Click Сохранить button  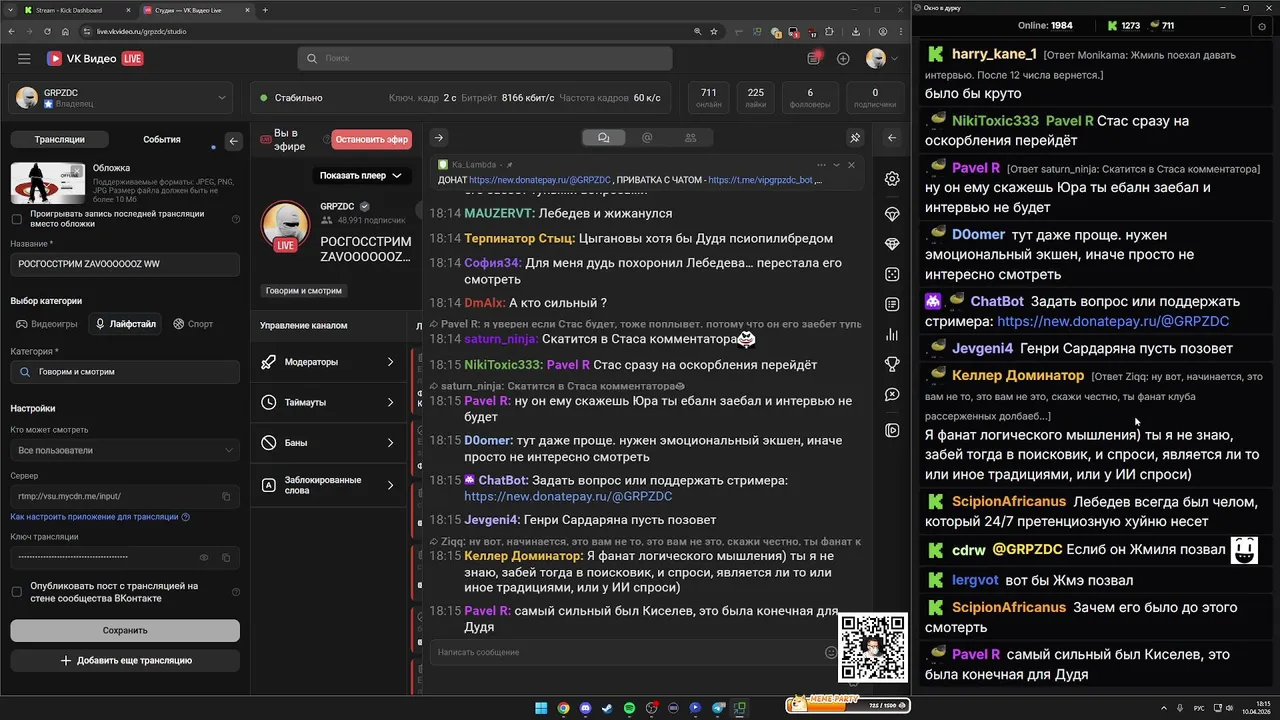pyautogui.click(x=125, y=630)
